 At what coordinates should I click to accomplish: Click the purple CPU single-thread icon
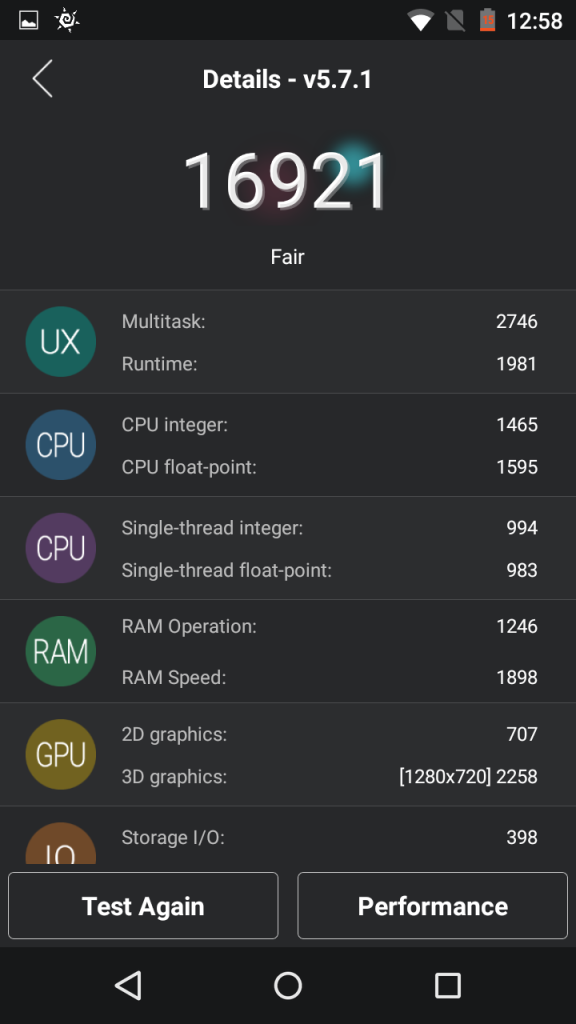coord(61,548)
